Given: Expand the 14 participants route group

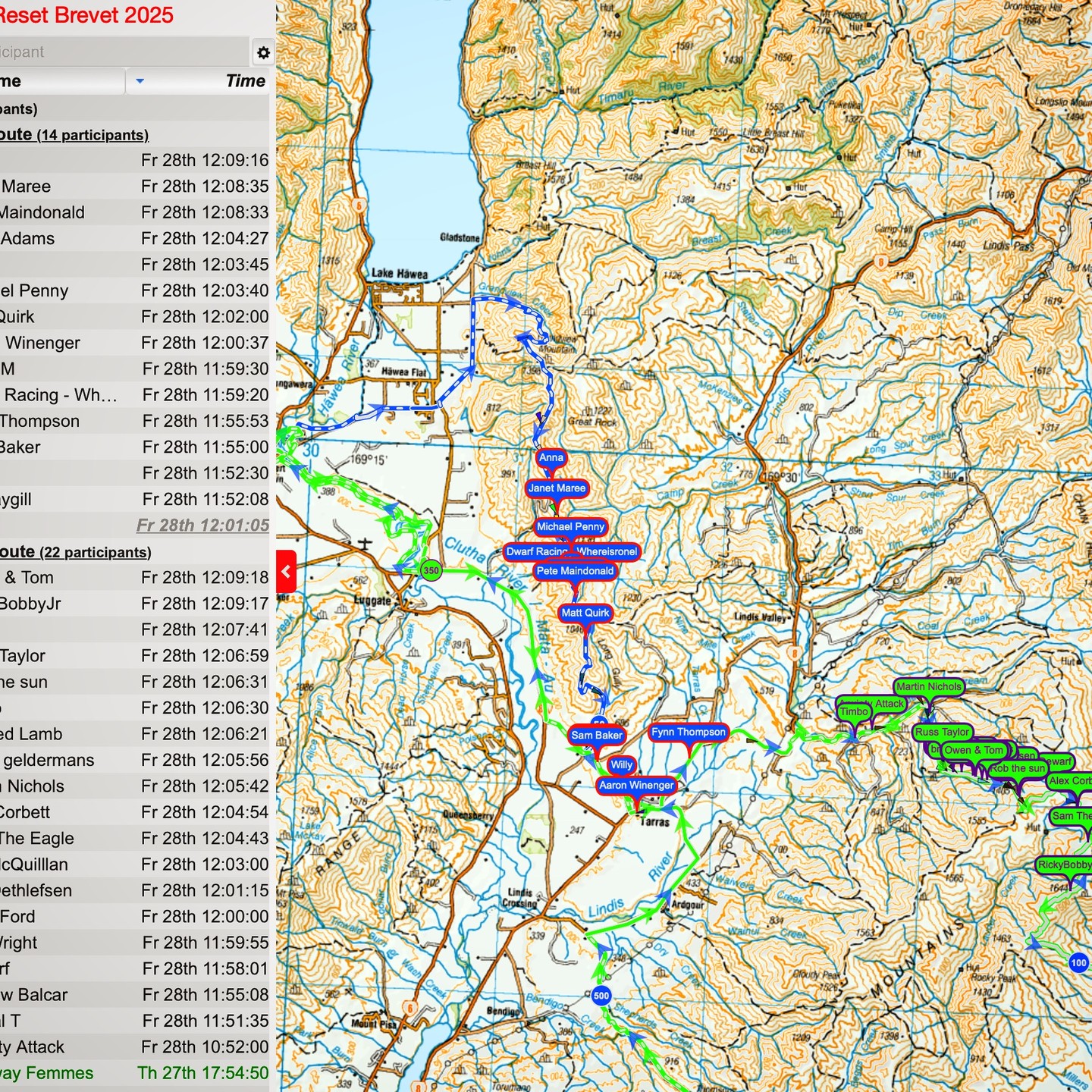Looking at the screenshot, I should [74, 135].
